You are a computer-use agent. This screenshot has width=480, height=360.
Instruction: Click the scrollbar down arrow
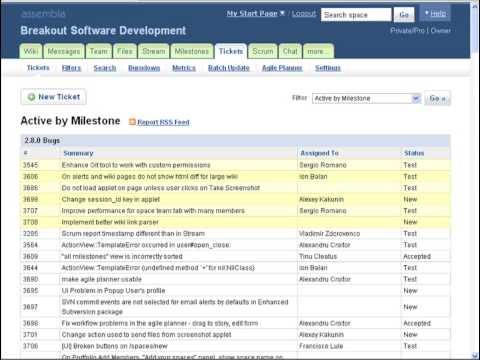(x=475, y=355)
